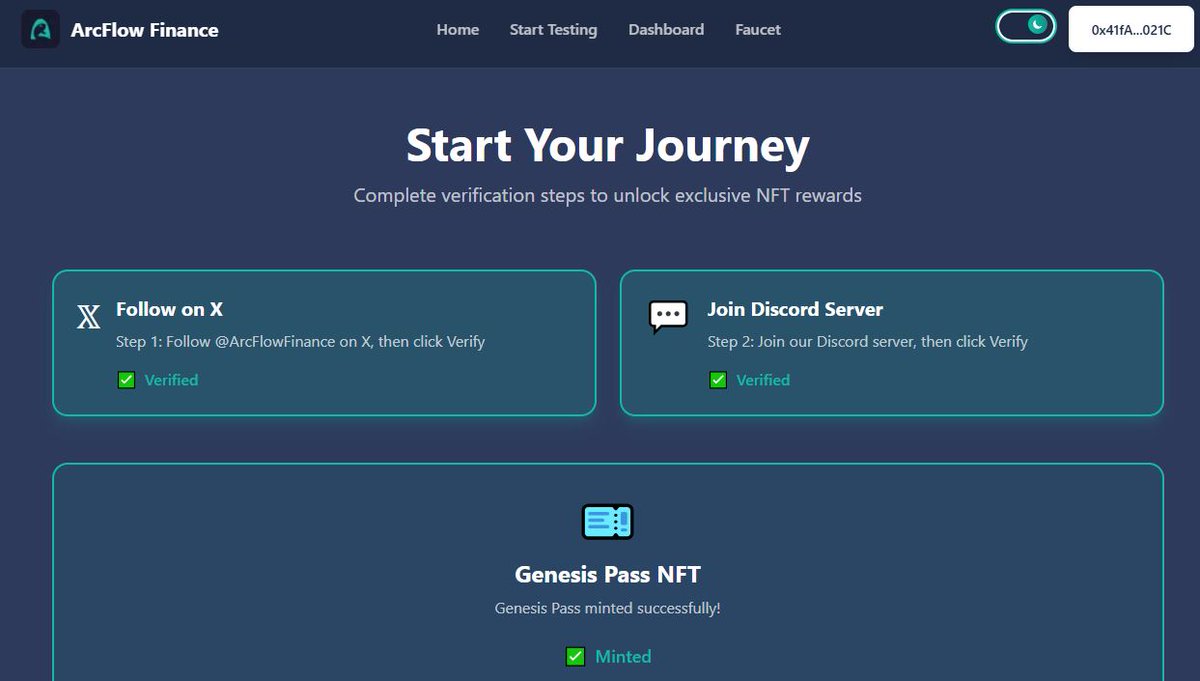Viewport: 1200px width, 681px height.
Task: Open the Start Testing page
Action: [x=553, y=29]
